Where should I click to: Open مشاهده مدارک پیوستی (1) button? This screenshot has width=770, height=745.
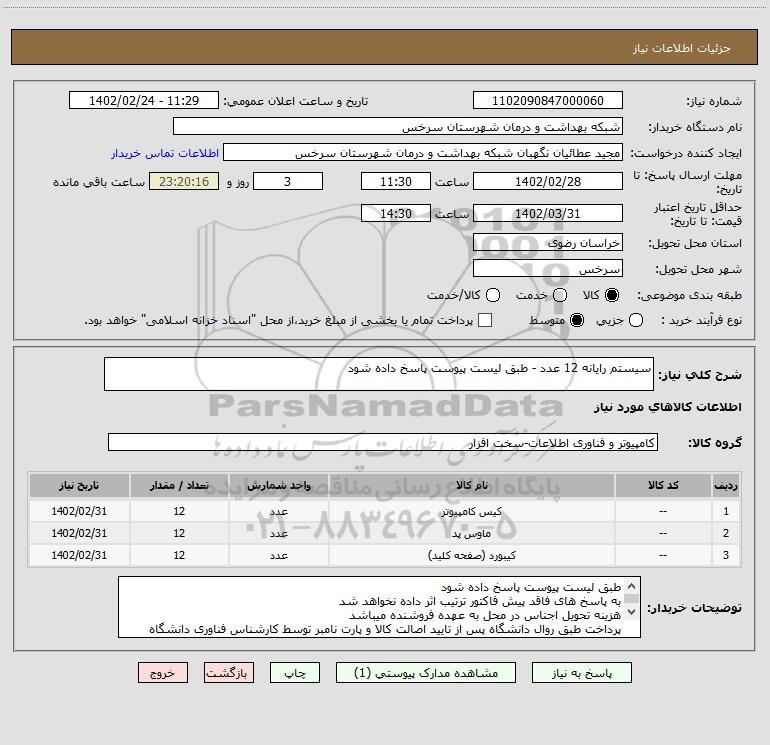[426, 673]
